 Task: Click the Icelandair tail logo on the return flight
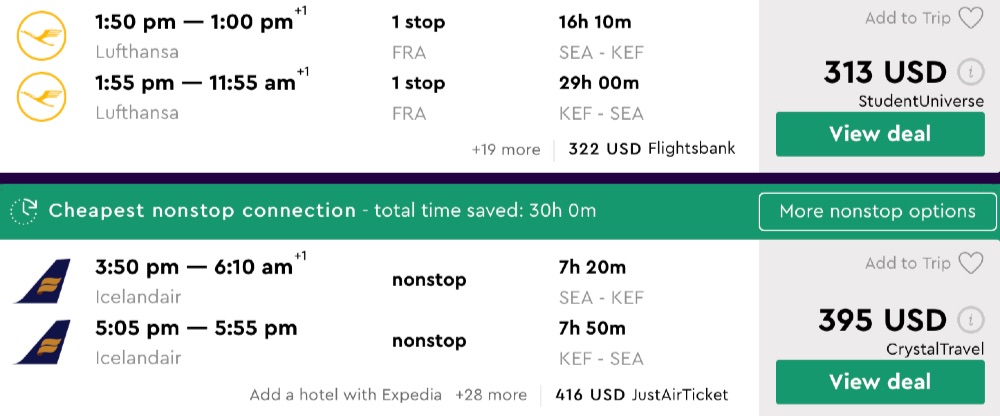42,342
